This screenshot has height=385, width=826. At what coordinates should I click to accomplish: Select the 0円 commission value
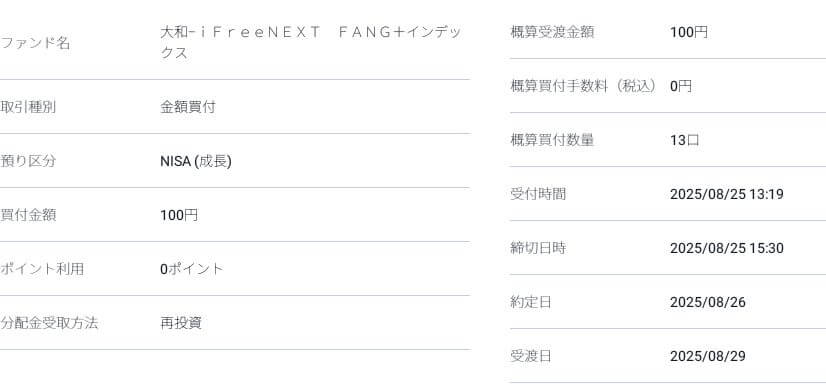coord(681,86)
